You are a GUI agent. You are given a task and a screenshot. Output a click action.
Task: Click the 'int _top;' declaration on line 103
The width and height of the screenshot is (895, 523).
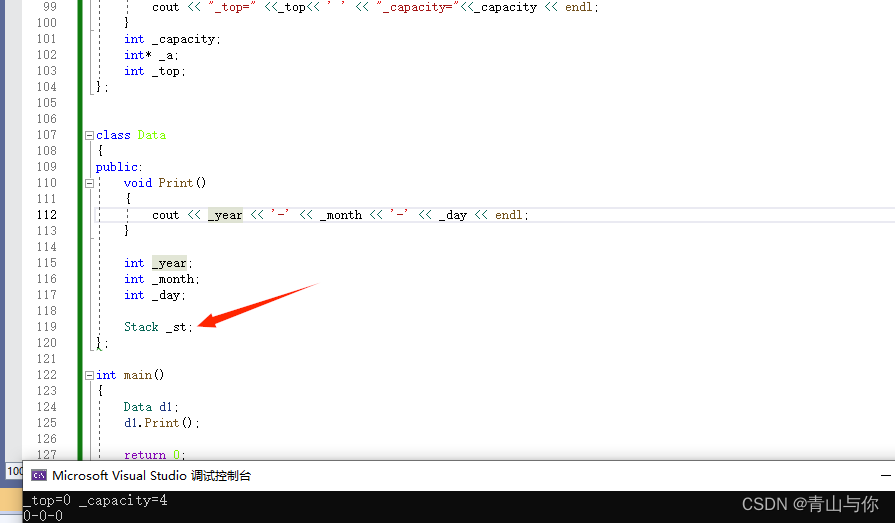click(x=155, y=71)
